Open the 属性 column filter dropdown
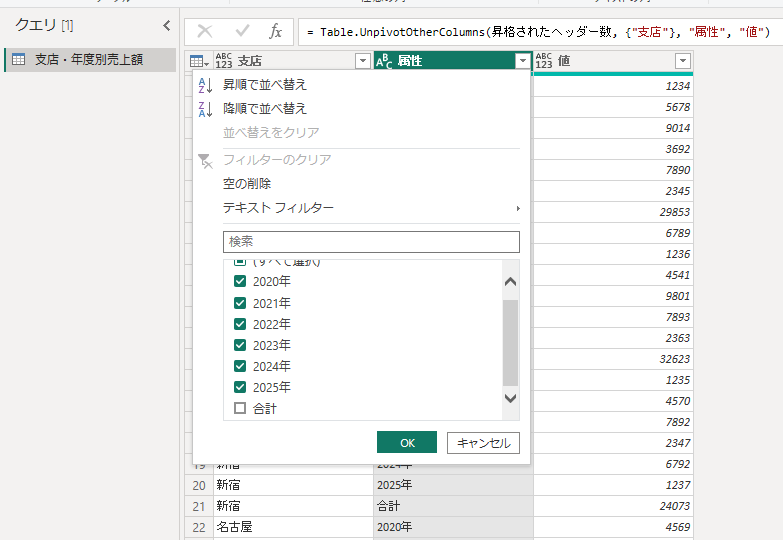 523,61
